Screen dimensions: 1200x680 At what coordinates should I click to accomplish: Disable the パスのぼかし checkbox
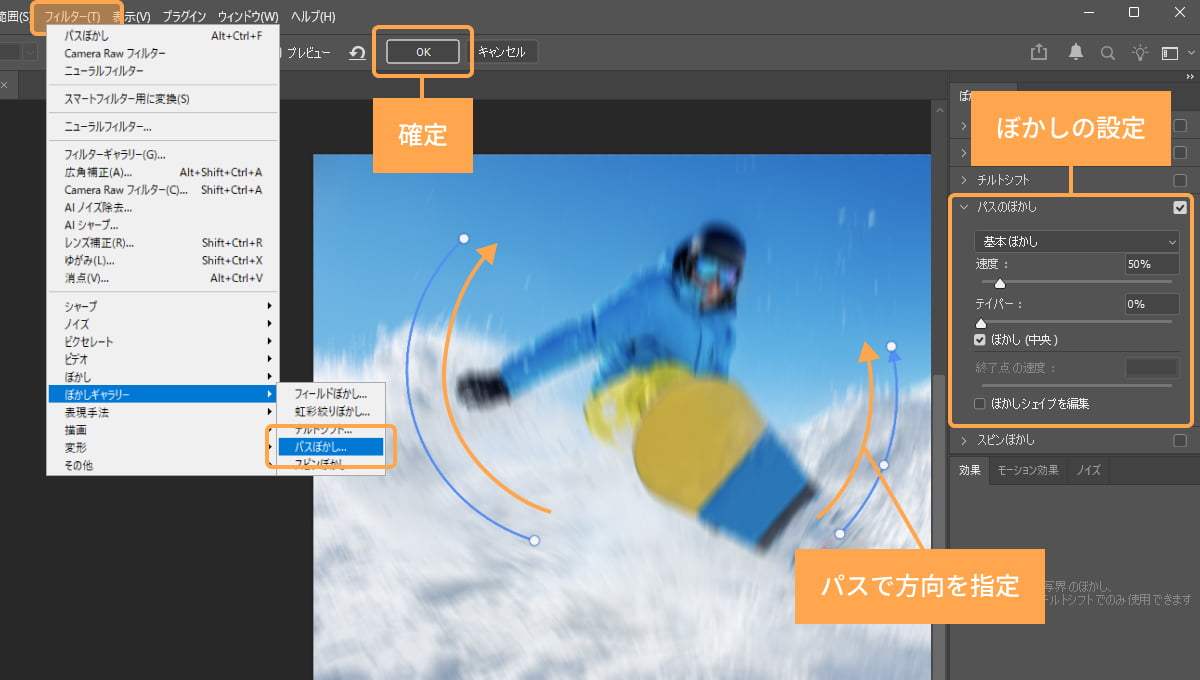(1180, 207)
